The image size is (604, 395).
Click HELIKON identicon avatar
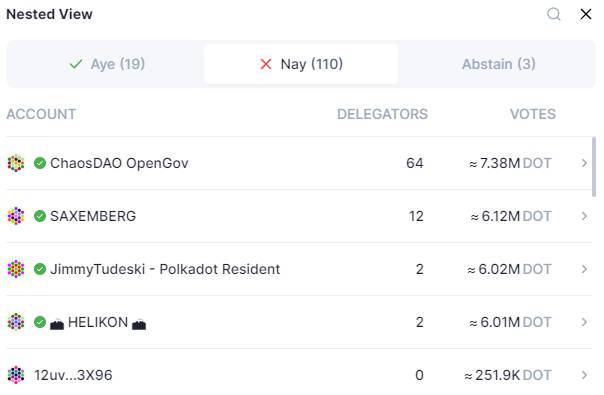16,322
